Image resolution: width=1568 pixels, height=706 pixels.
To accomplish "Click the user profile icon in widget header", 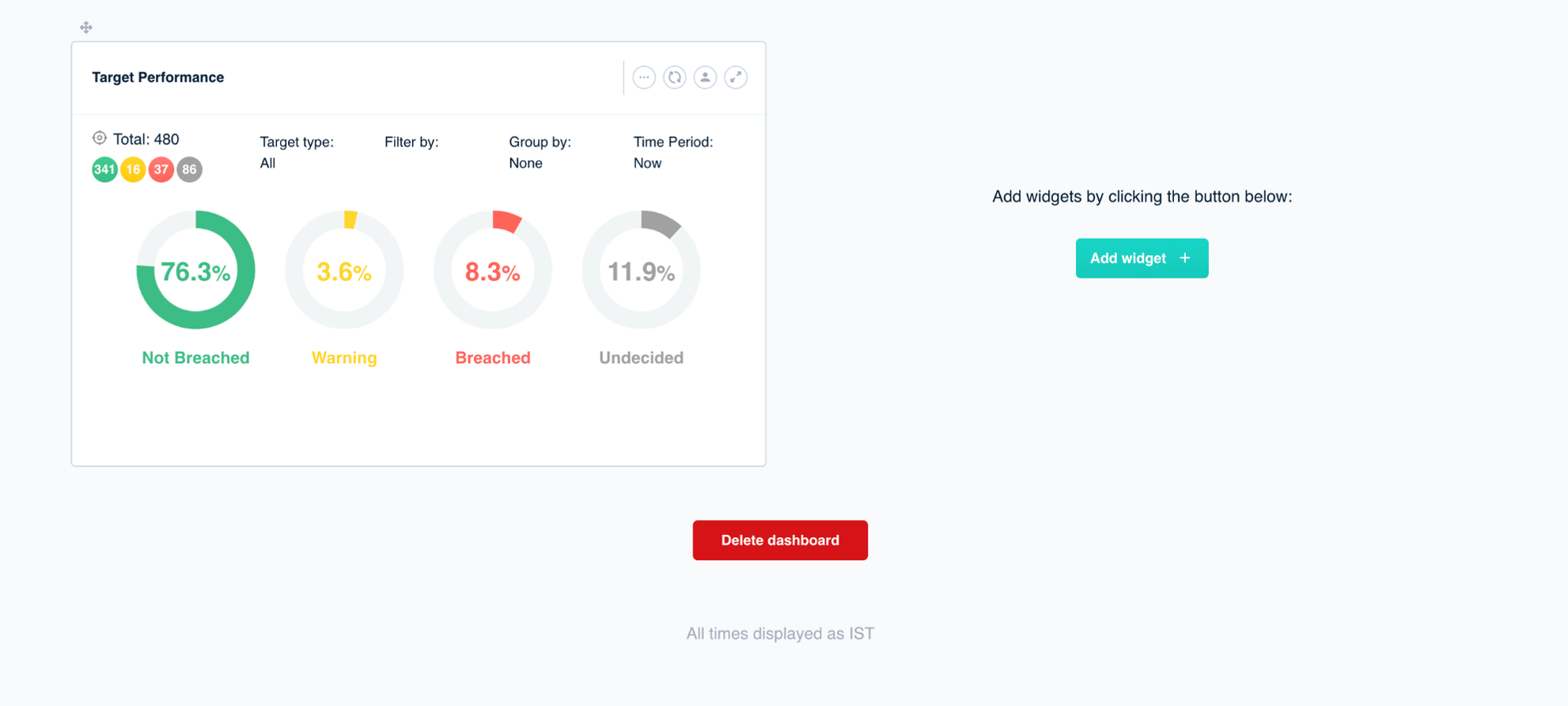I will 705,78.
